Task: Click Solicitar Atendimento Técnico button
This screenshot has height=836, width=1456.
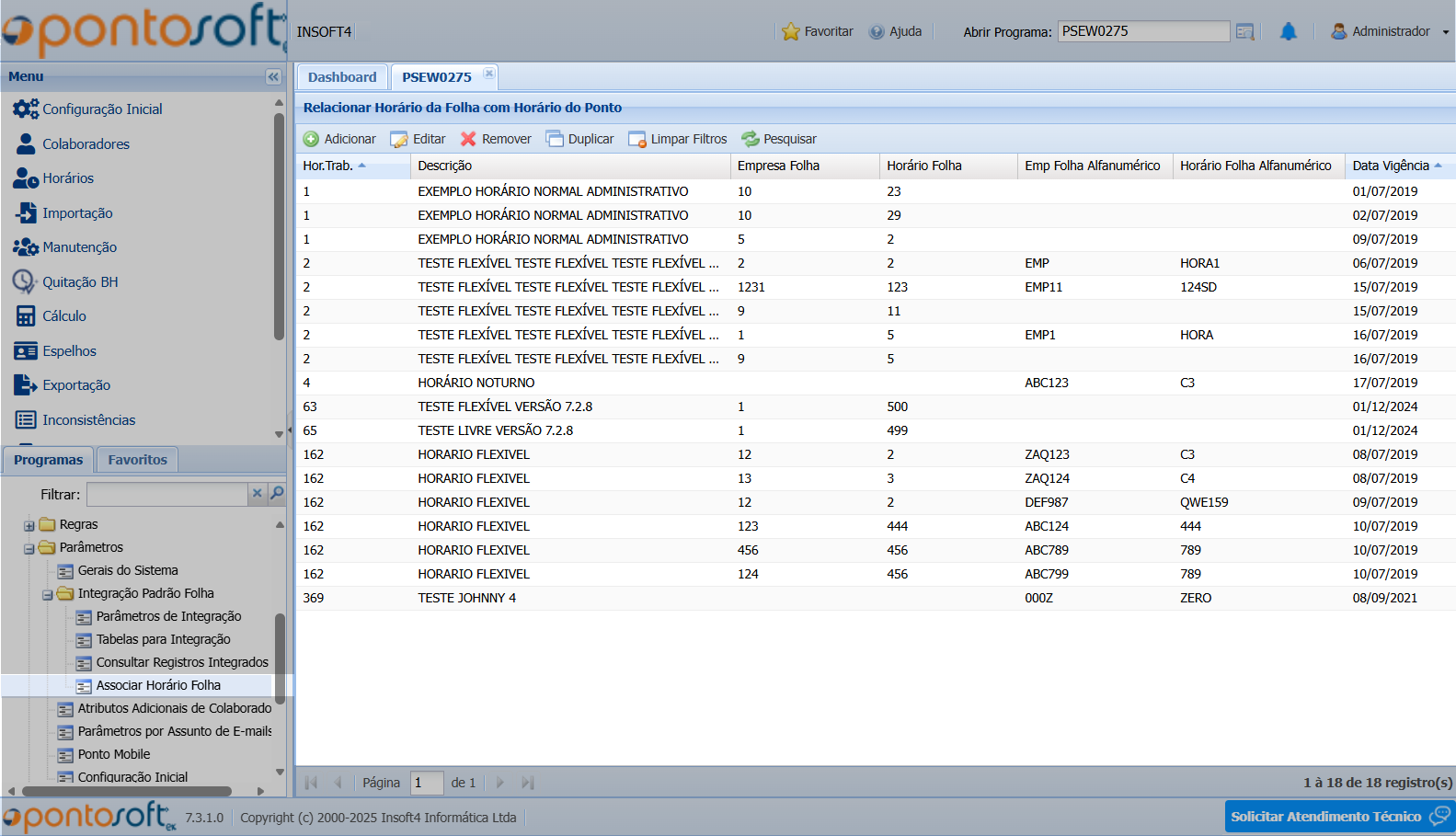Action: 1338,816
